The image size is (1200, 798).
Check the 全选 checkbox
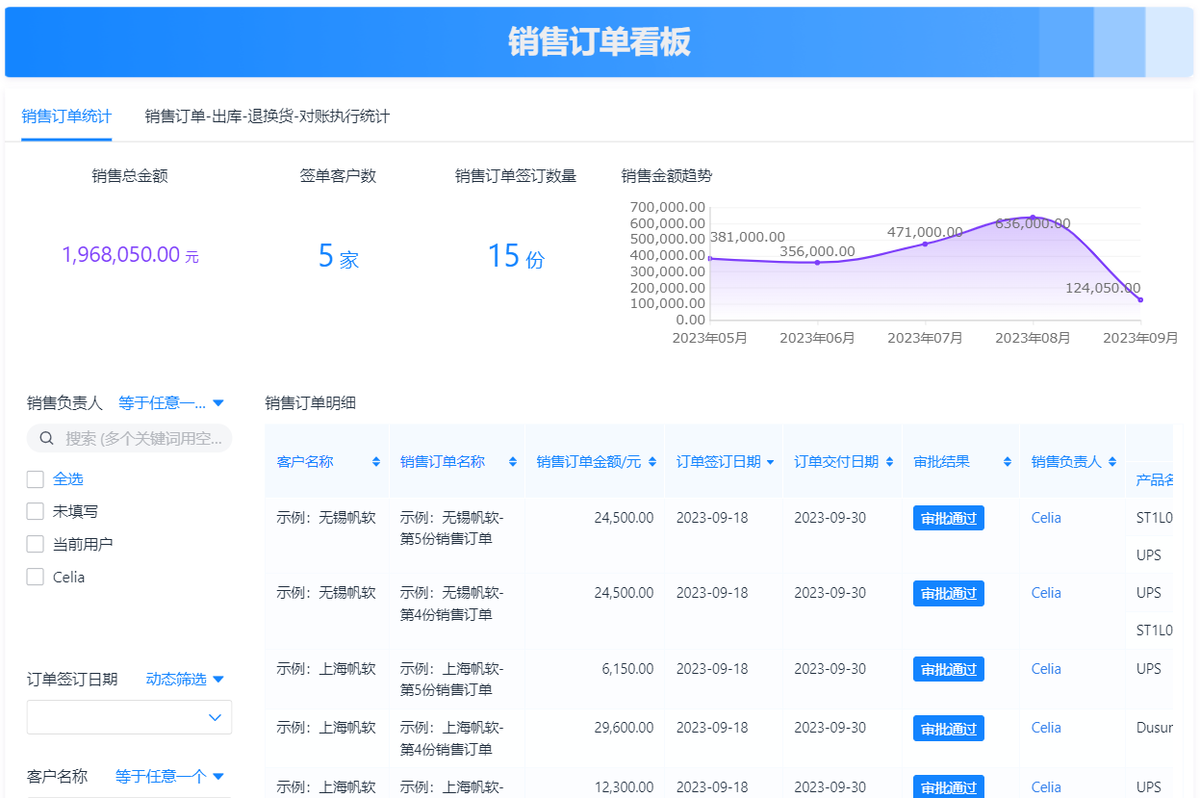point(35,479)
